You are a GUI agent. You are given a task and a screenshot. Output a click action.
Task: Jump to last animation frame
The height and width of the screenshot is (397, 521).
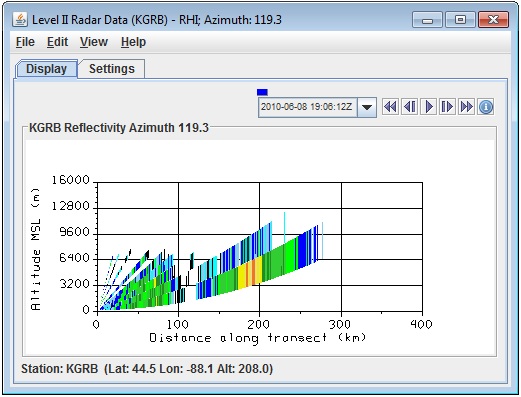pos(466,107)
